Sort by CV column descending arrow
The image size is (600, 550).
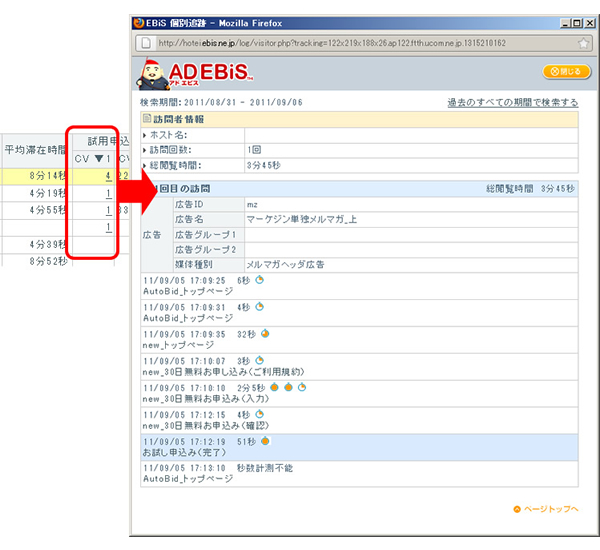pos(98,158)
